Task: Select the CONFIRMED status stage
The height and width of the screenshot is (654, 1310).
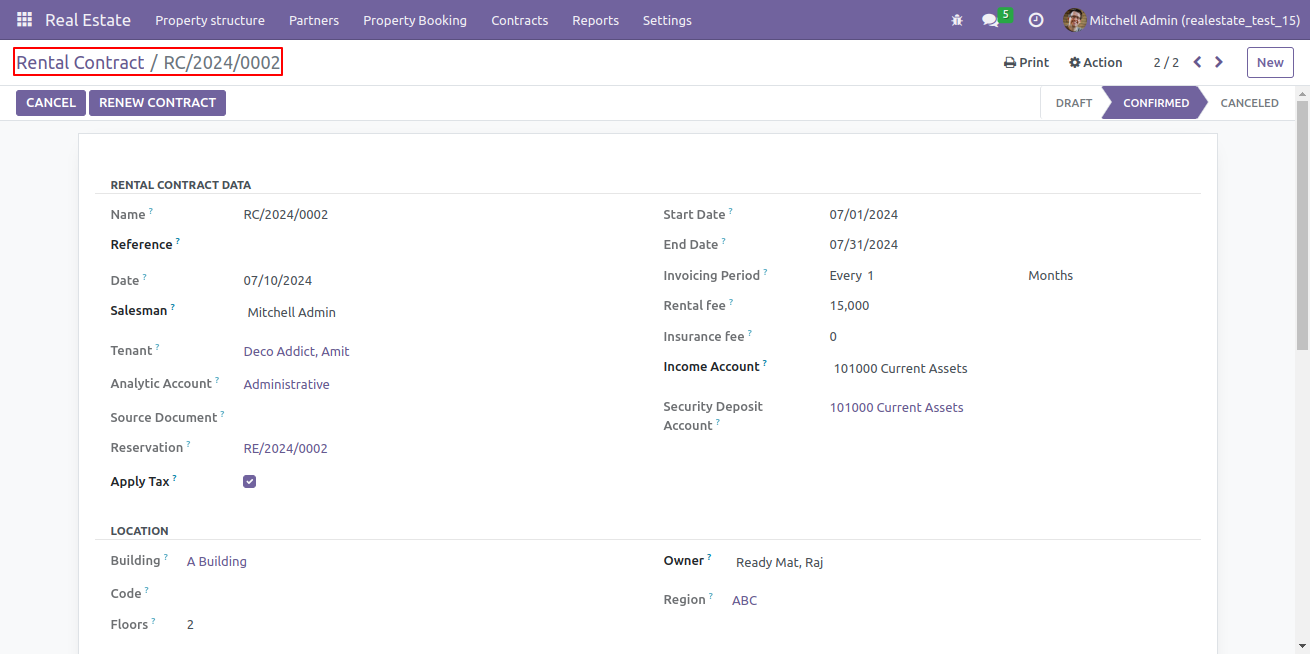Action: point(1155,103)
